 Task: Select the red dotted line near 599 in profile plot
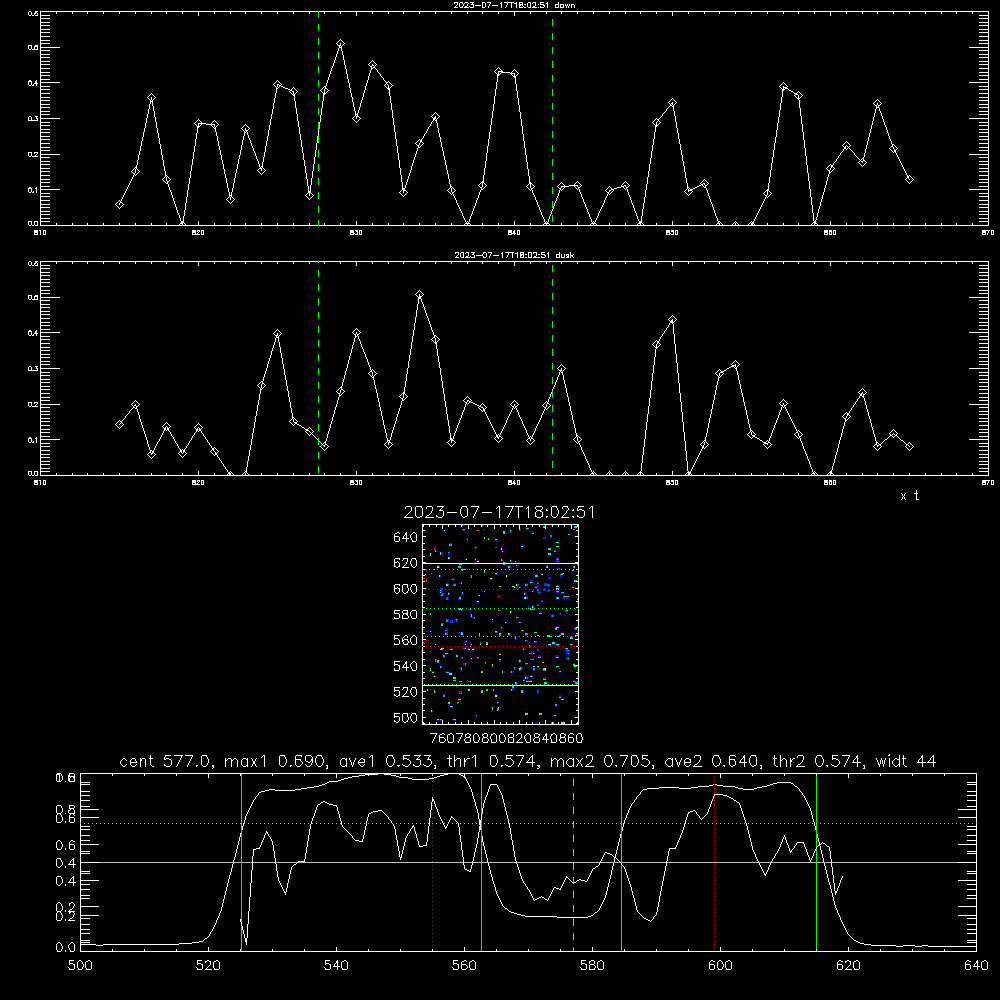point(715,861)
